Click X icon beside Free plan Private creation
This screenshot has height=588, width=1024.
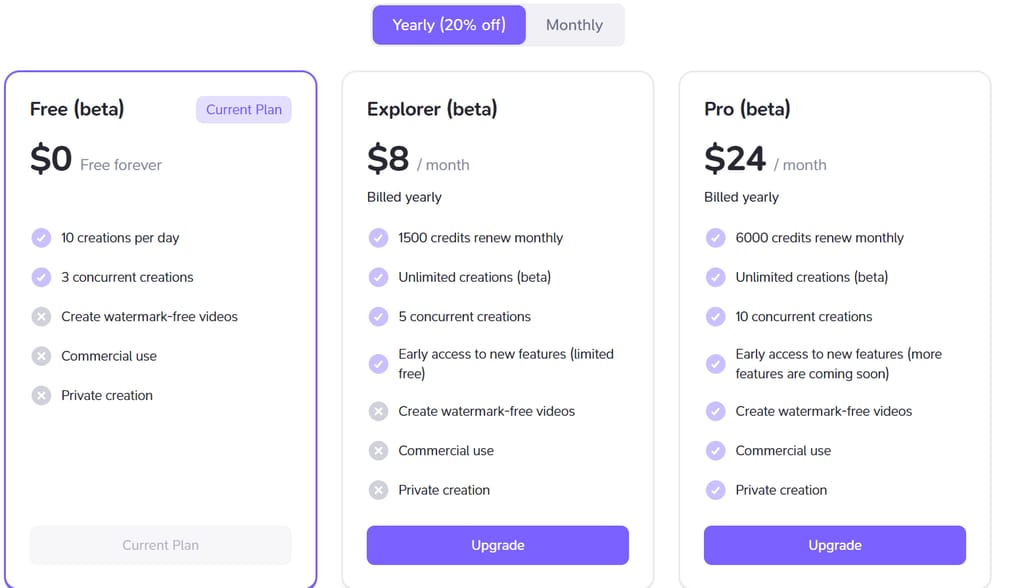[x=41, y=395]
